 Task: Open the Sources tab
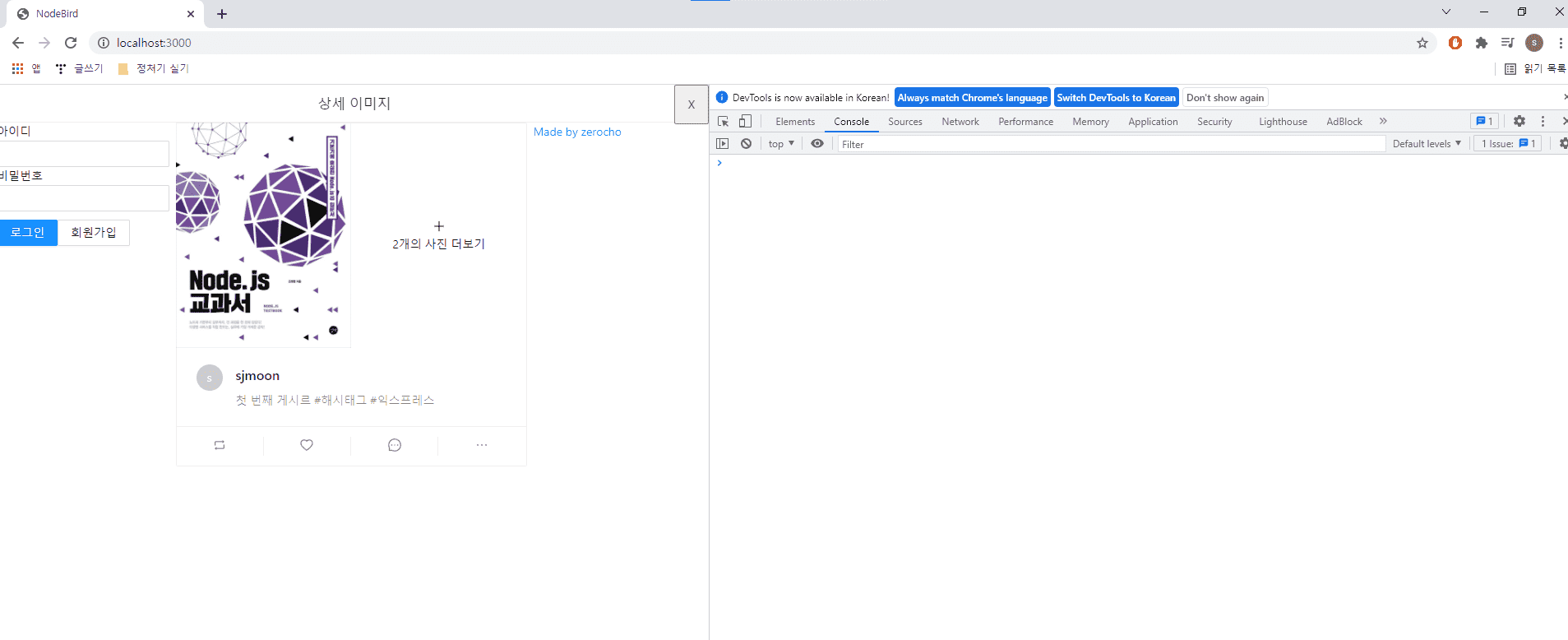pyautogui.click(x=905, y=122)
